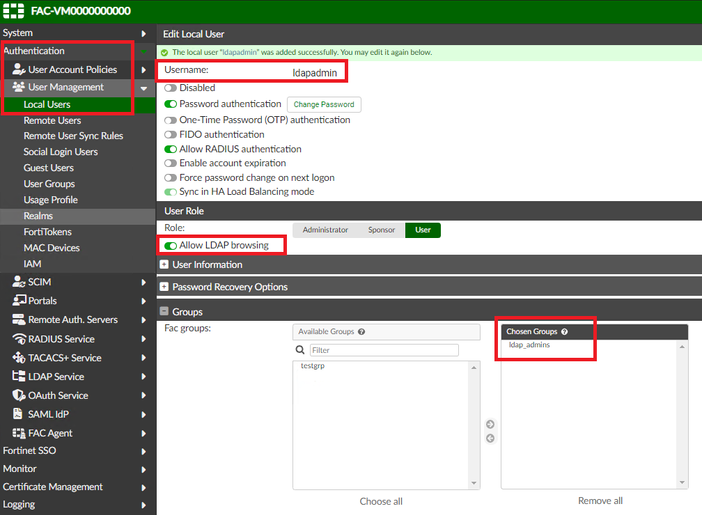Click the FAC Agent icon
The width and height of the screenshot is (702, 515).
tap(19, 433)
